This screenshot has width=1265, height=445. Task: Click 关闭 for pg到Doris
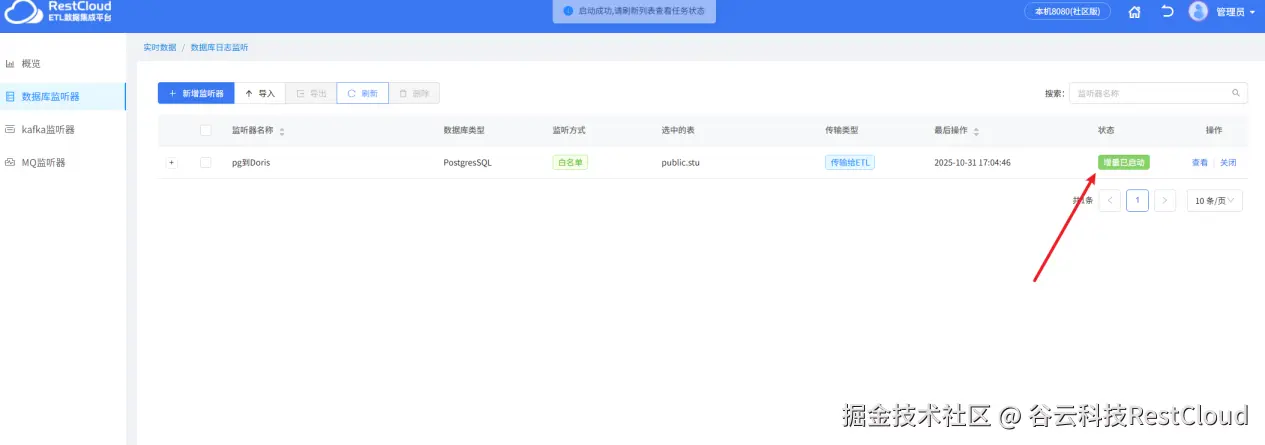tap(1228, 162)
